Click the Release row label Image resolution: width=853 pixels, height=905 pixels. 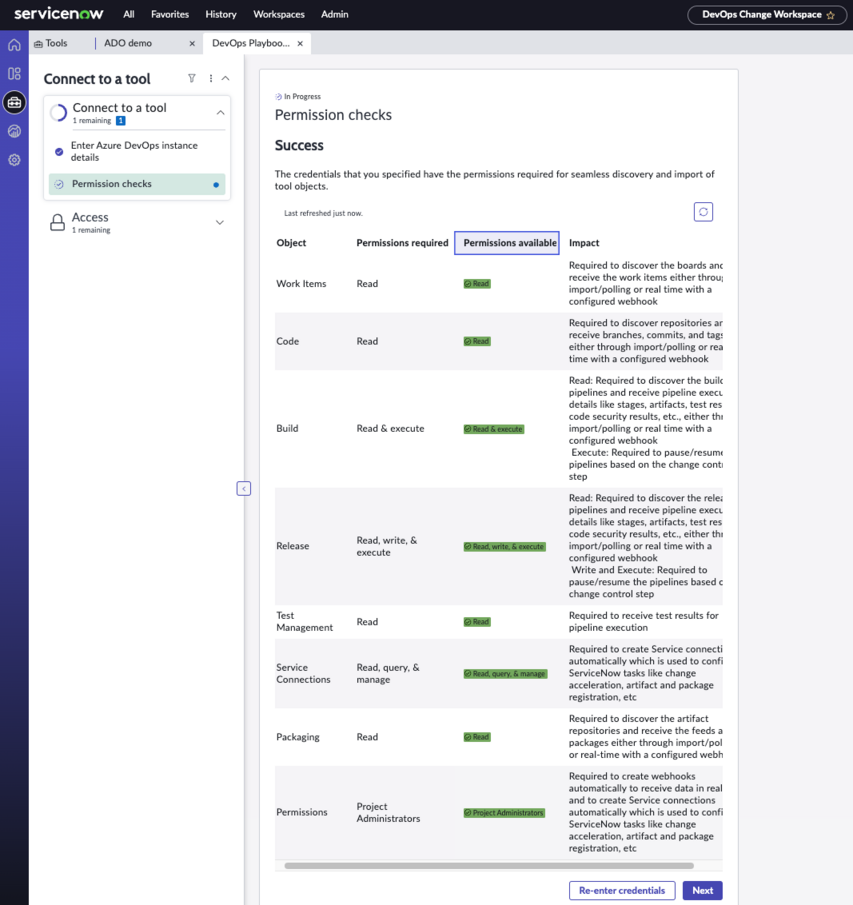tap(293, 546)
